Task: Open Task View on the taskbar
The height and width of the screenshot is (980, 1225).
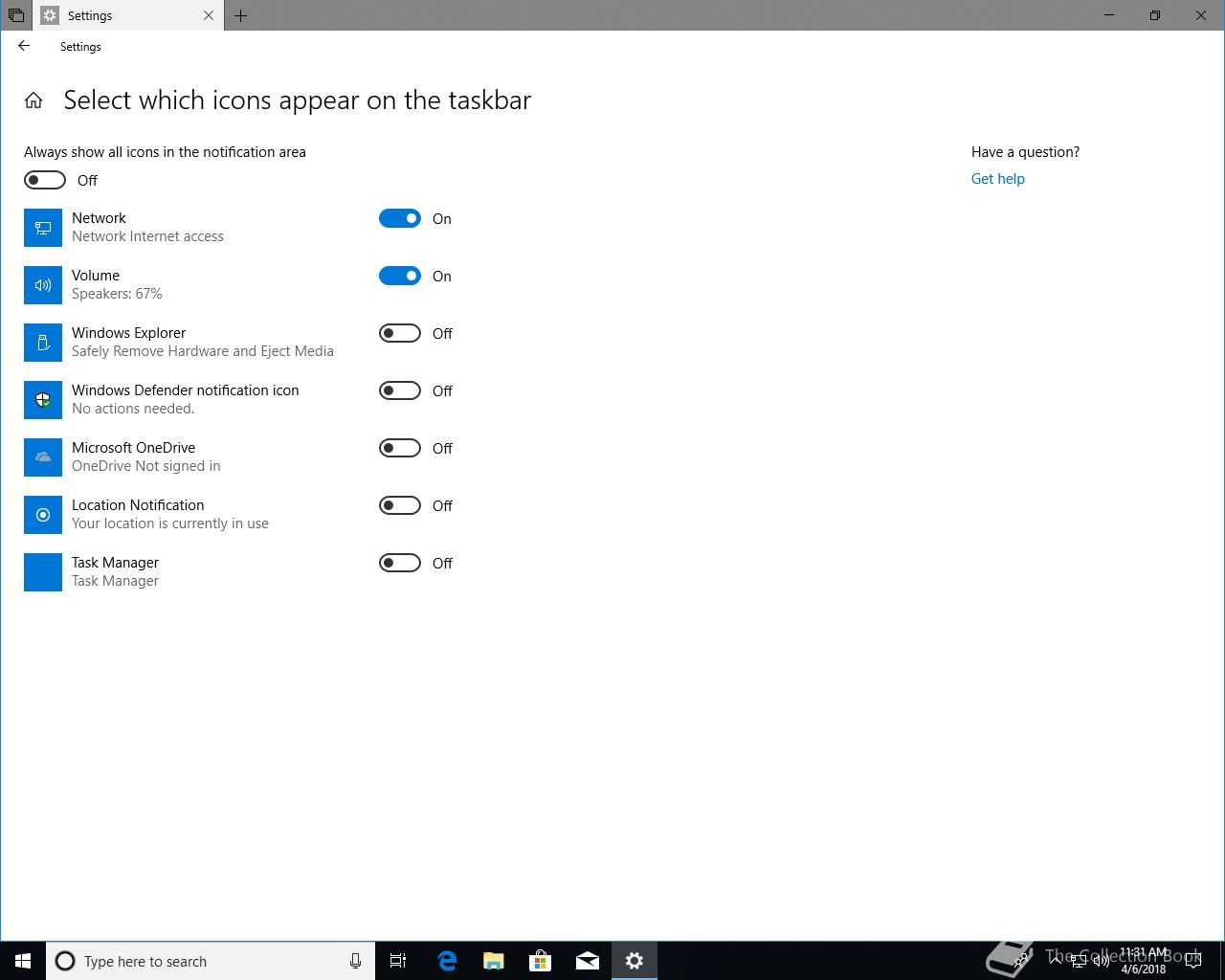Action: point(398,961)
